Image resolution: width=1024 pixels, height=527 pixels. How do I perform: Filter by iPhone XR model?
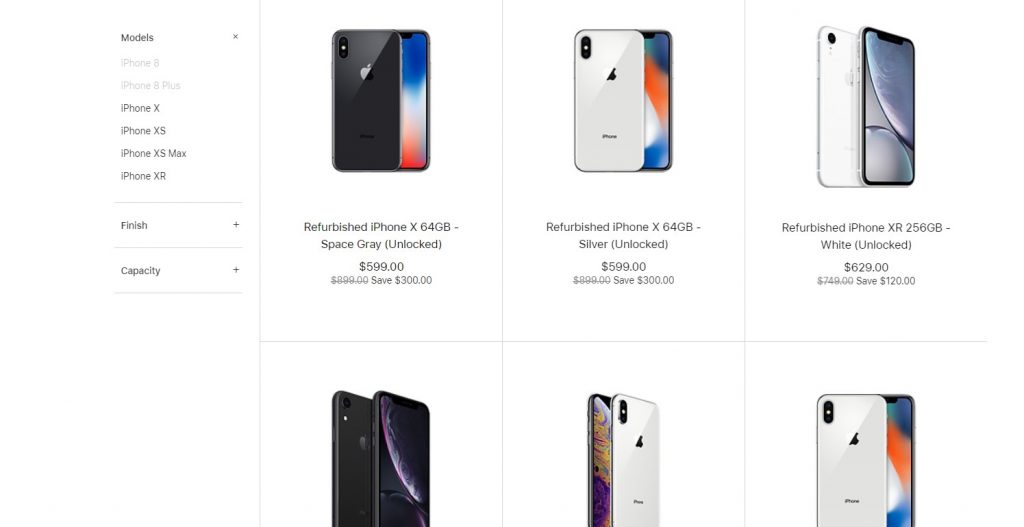tap(143, 176)
